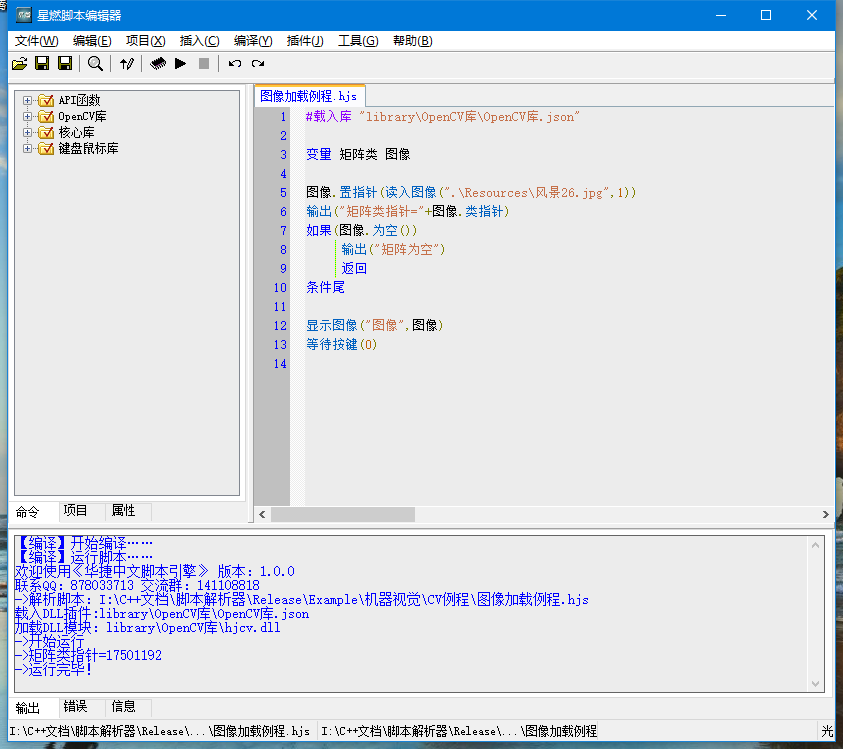Expand the 核心库 tree node

[27, 133]
